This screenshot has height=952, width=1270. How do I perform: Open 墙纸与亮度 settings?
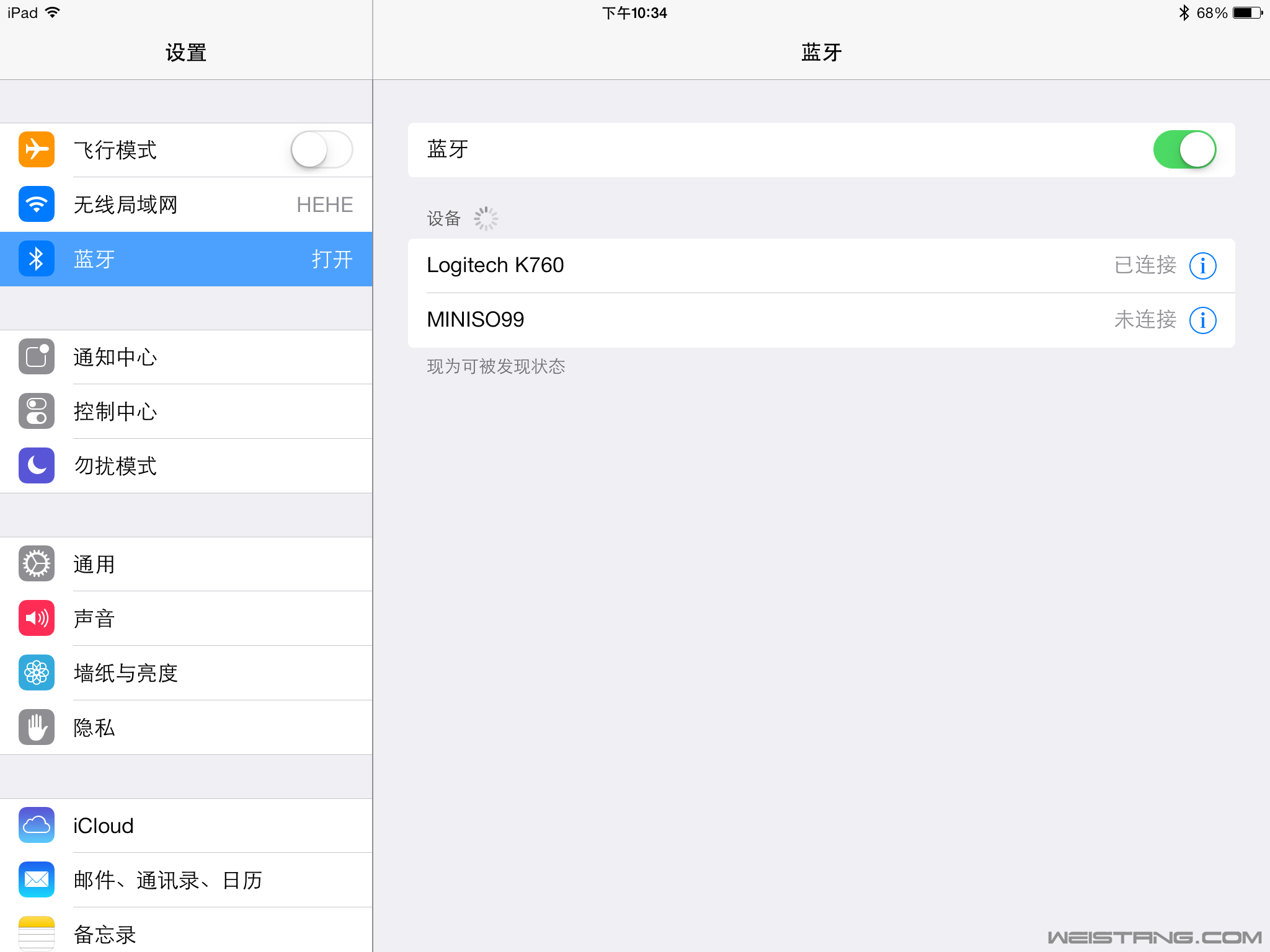point(186,672)
